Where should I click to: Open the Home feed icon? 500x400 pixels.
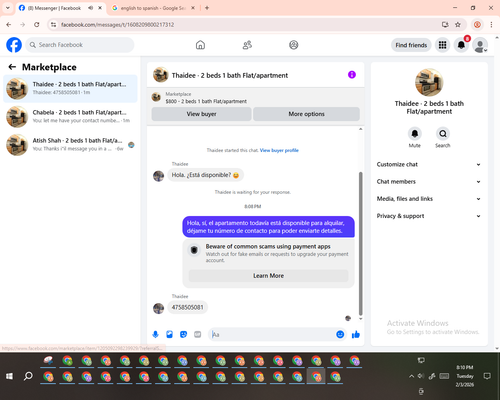click(x=200, y=45)
